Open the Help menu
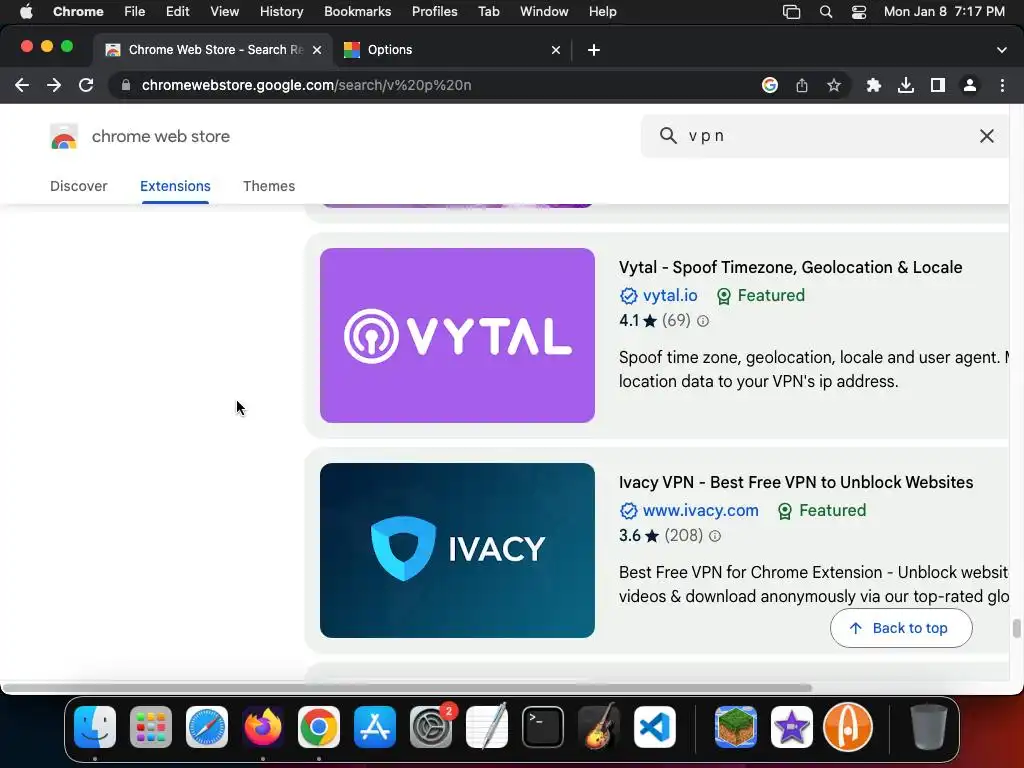The width and height of the screenshot is (1024, 768). tap(602, 12)
